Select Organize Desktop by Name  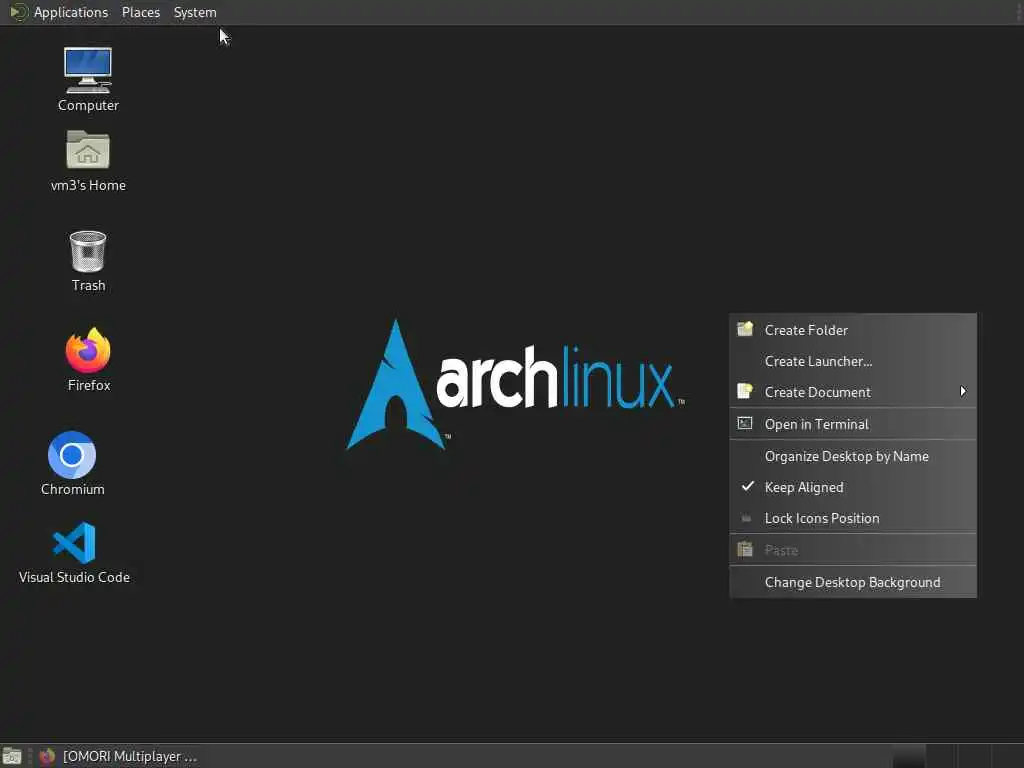853,456
